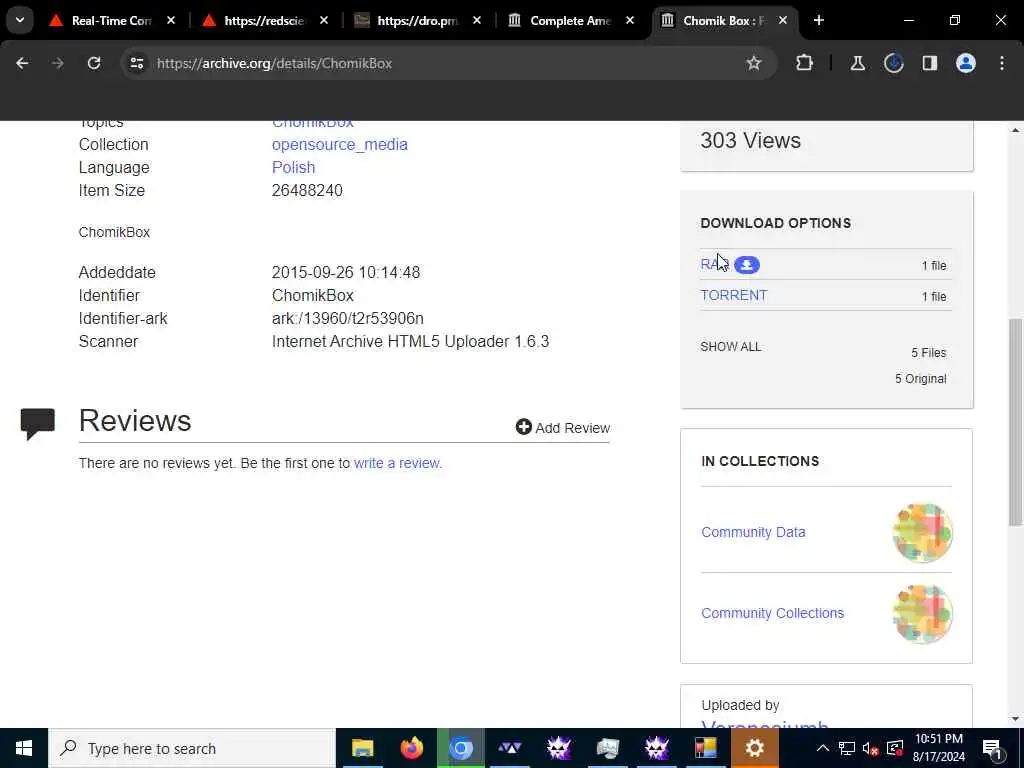Click the scrollbar down arrow
Image resolution: width=1024 pixels, height=768 pixels.
click(1015, 719)
